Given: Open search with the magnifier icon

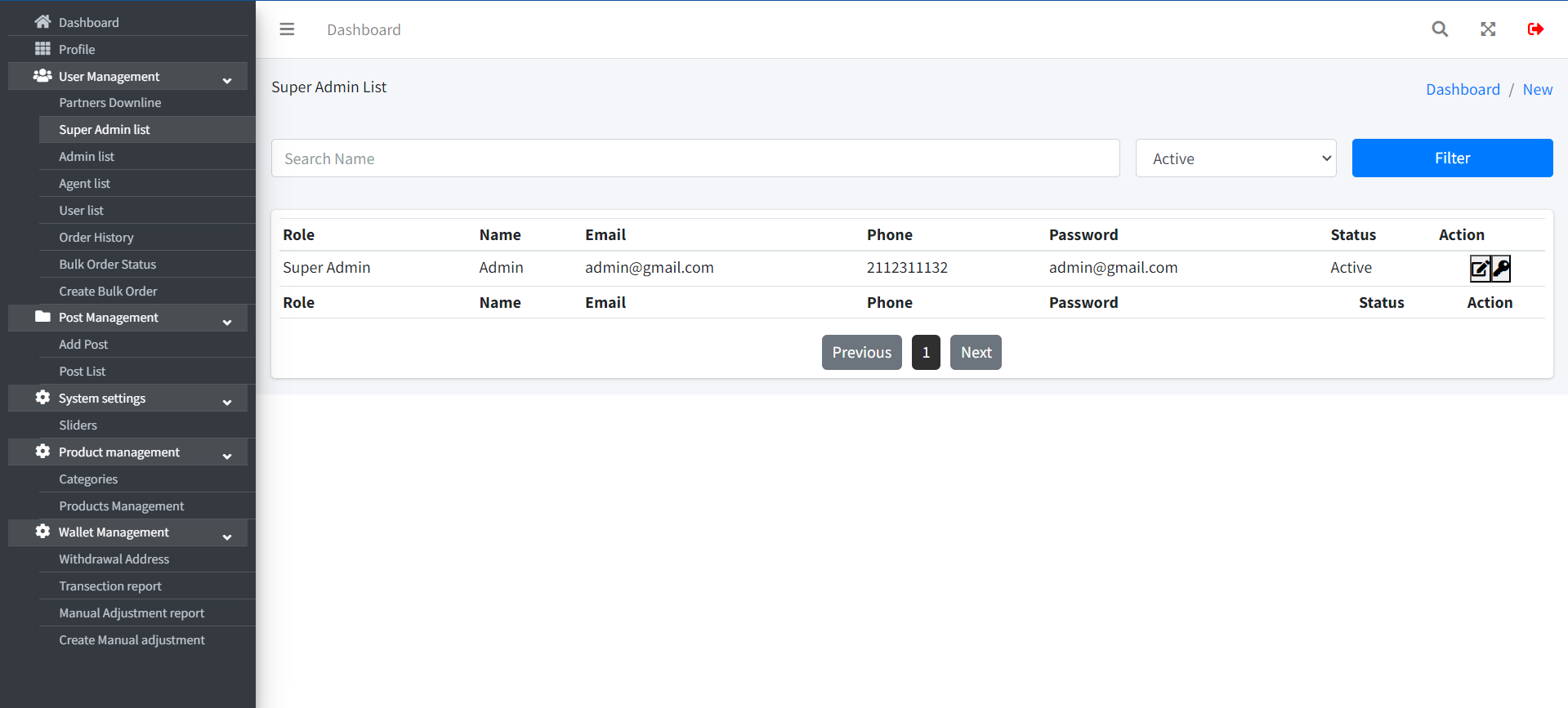Looking at the screenshot, I should coord(1440,29).
